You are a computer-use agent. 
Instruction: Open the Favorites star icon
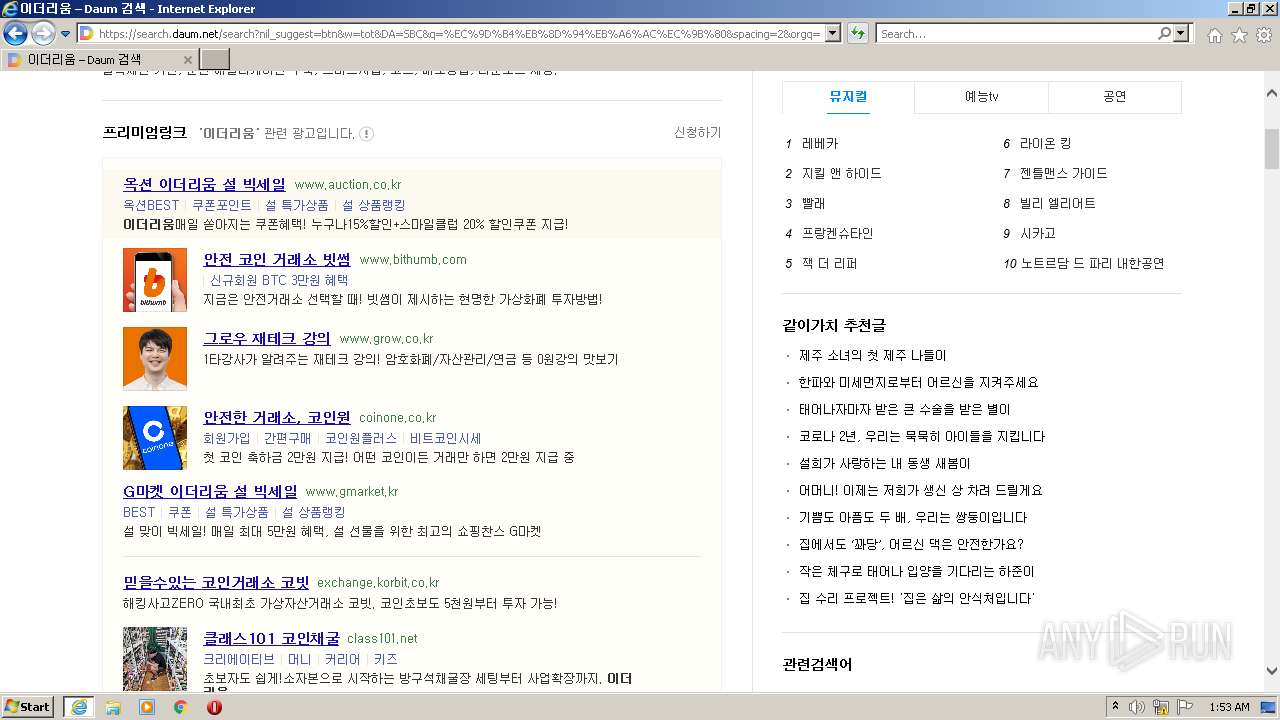tap(1239, 35)
